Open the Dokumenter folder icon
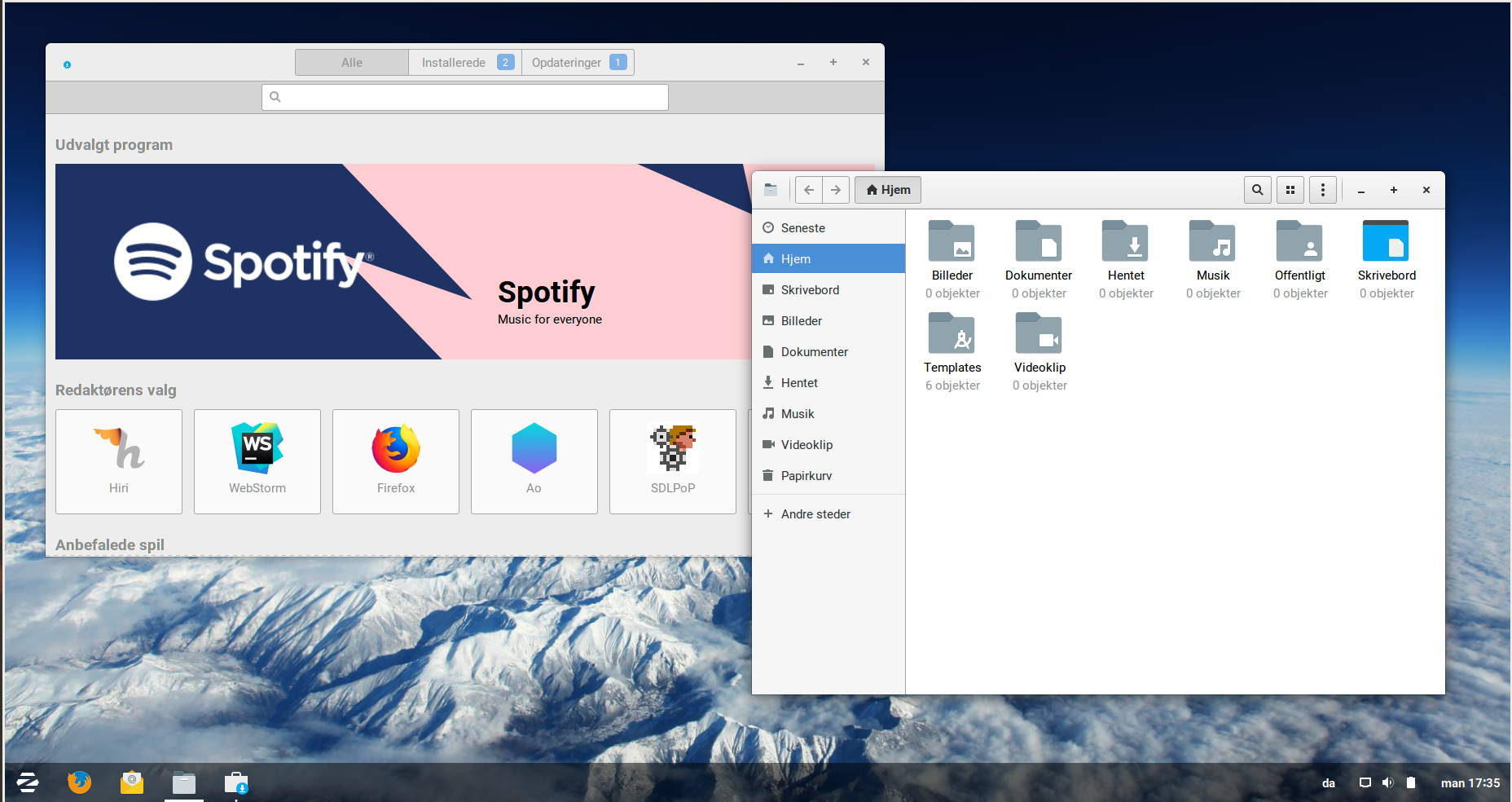The image size is (1512, 802). (x=1039, y=241)
